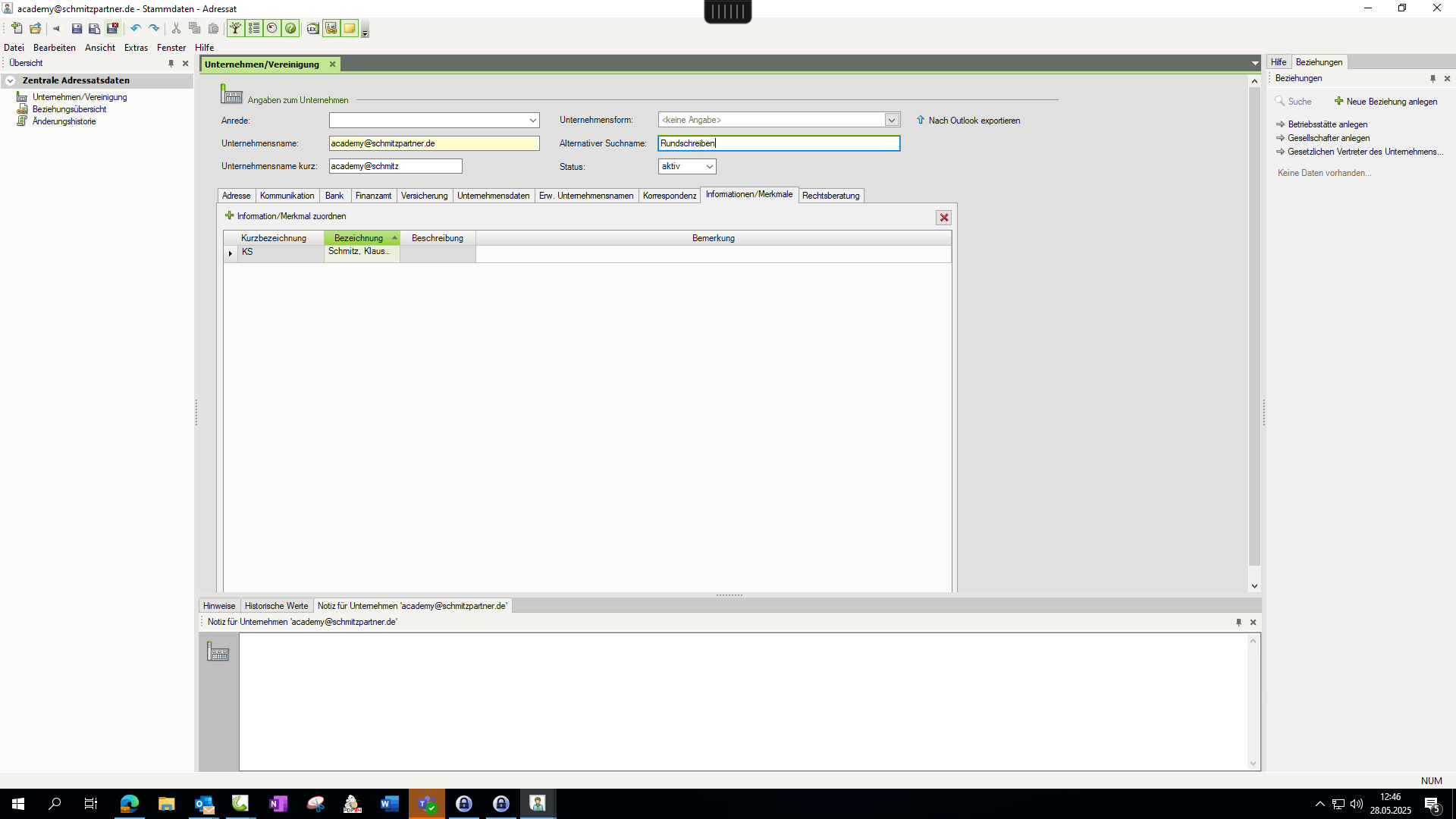Toggle the yellow sticky note toolbar icon
Viewport: 1456px width, 819px height.
click(x=349, y=29)
